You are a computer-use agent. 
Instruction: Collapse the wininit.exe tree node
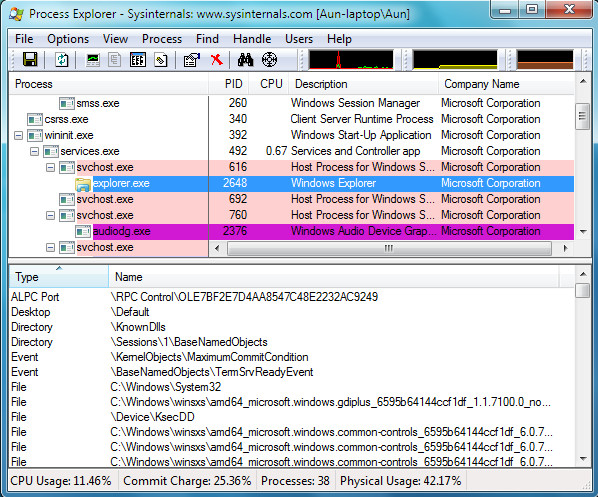[x=18, y=135]
